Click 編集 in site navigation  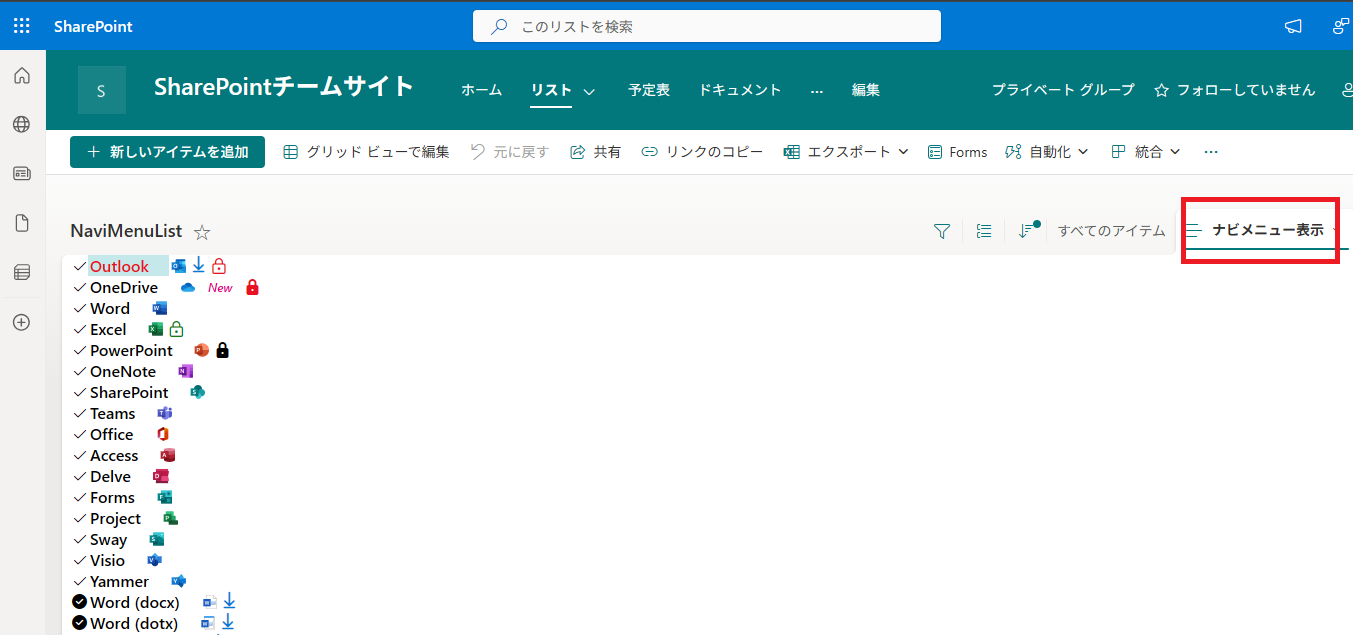[866, 90]
